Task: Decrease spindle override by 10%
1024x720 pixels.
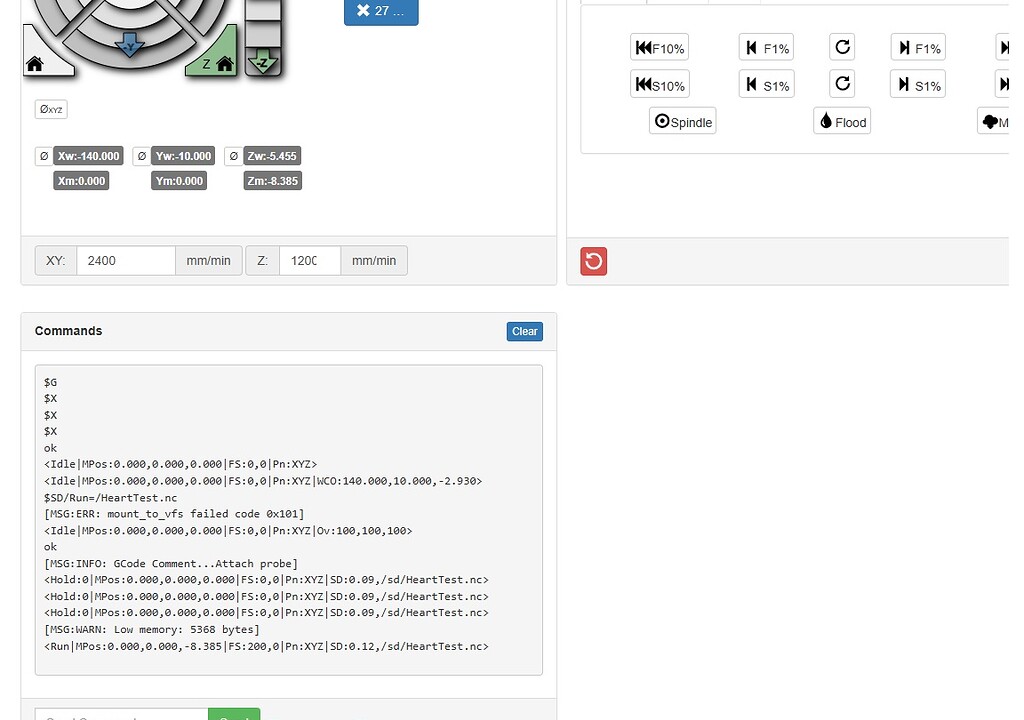Action: coord(659,85)
